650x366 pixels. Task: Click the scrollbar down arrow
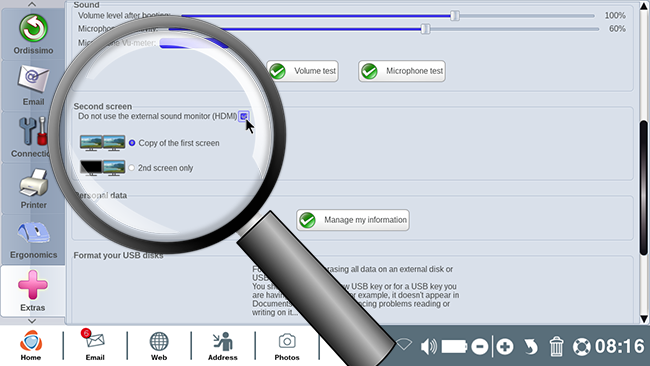tap(644, 318)
